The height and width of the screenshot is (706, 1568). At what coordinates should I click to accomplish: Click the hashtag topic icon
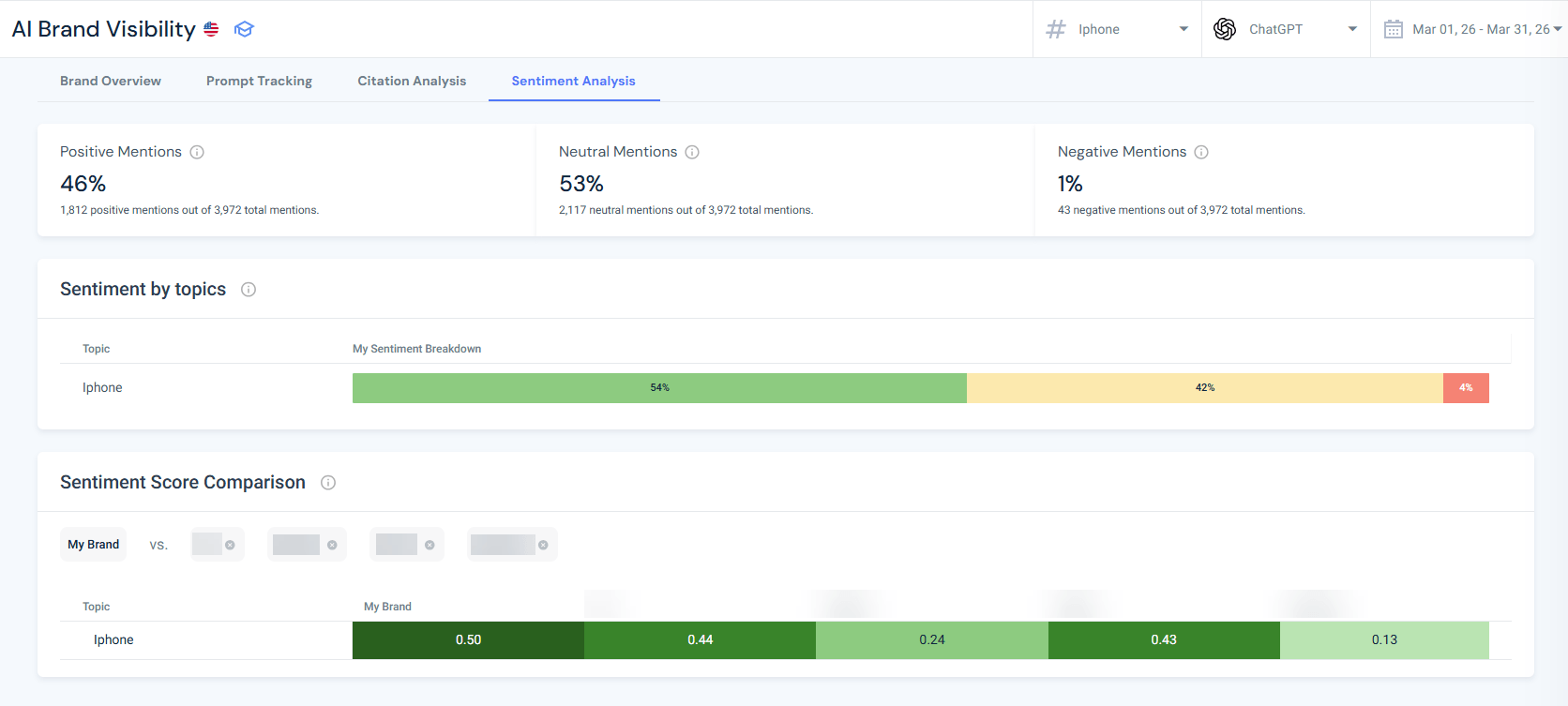coord(1056,29)
